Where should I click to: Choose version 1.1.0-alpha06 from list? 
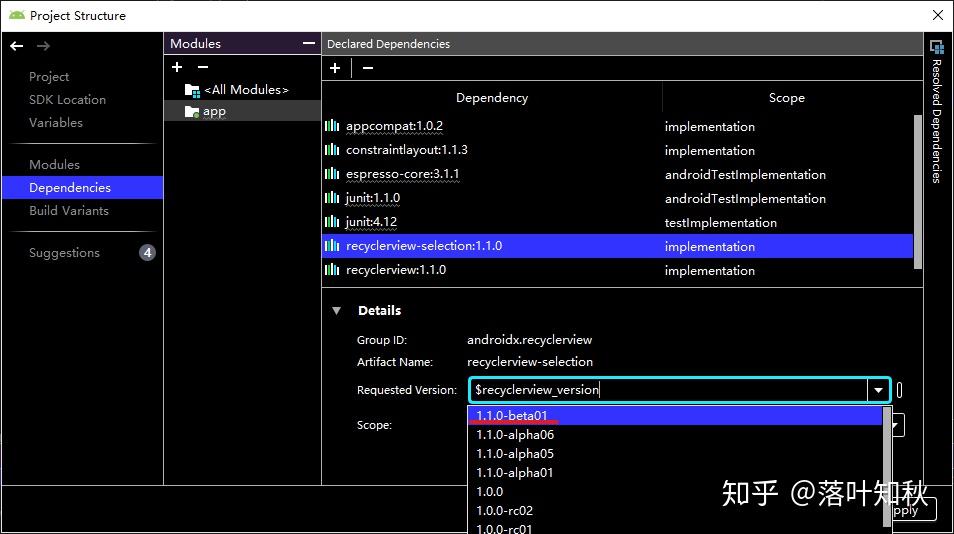[x=675, y=434]
